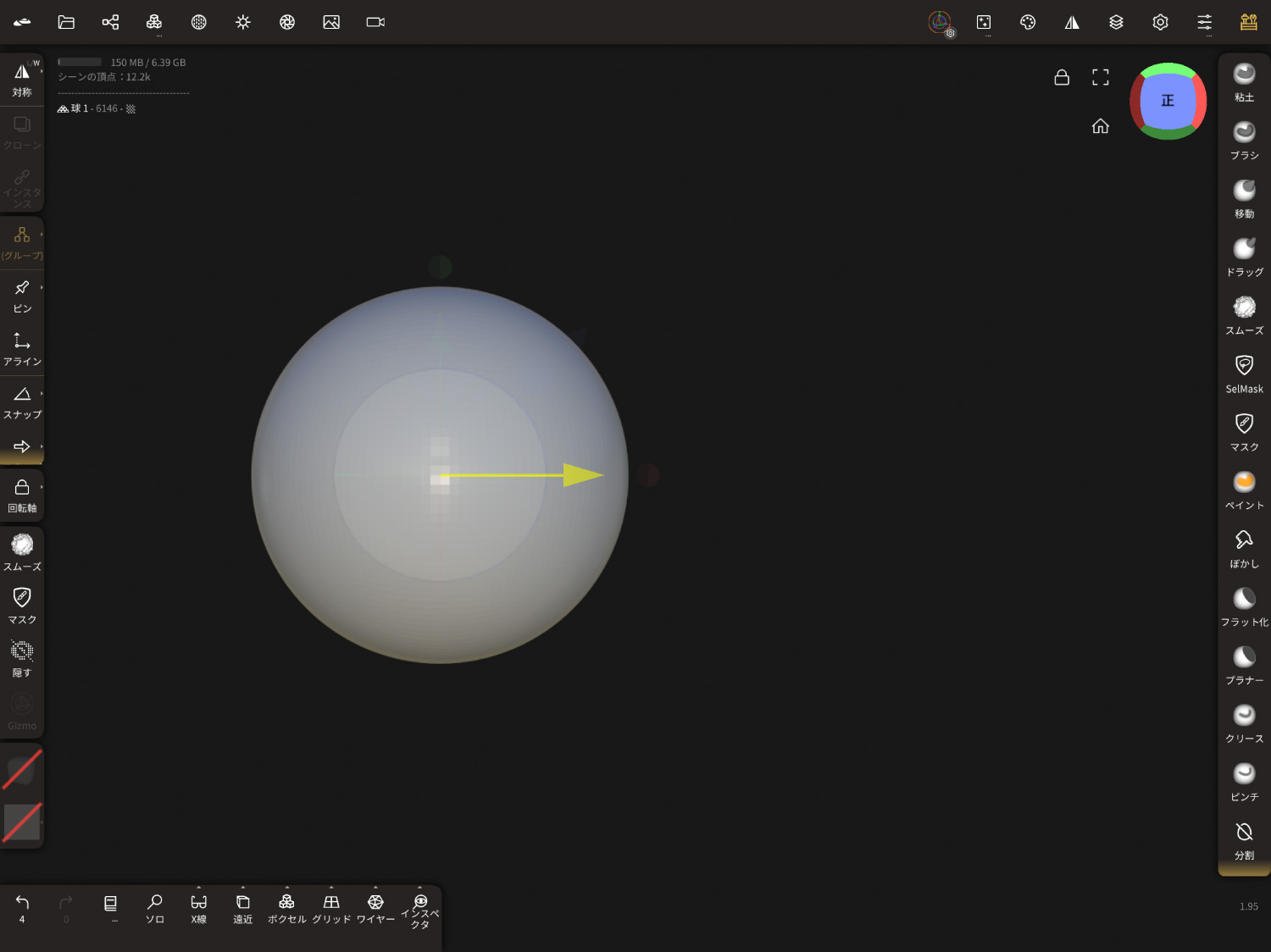Toggle X線 (X-ray) display mode
Image resolution: width=1271 pixels, height=952 pixels.
coord(198,909)
